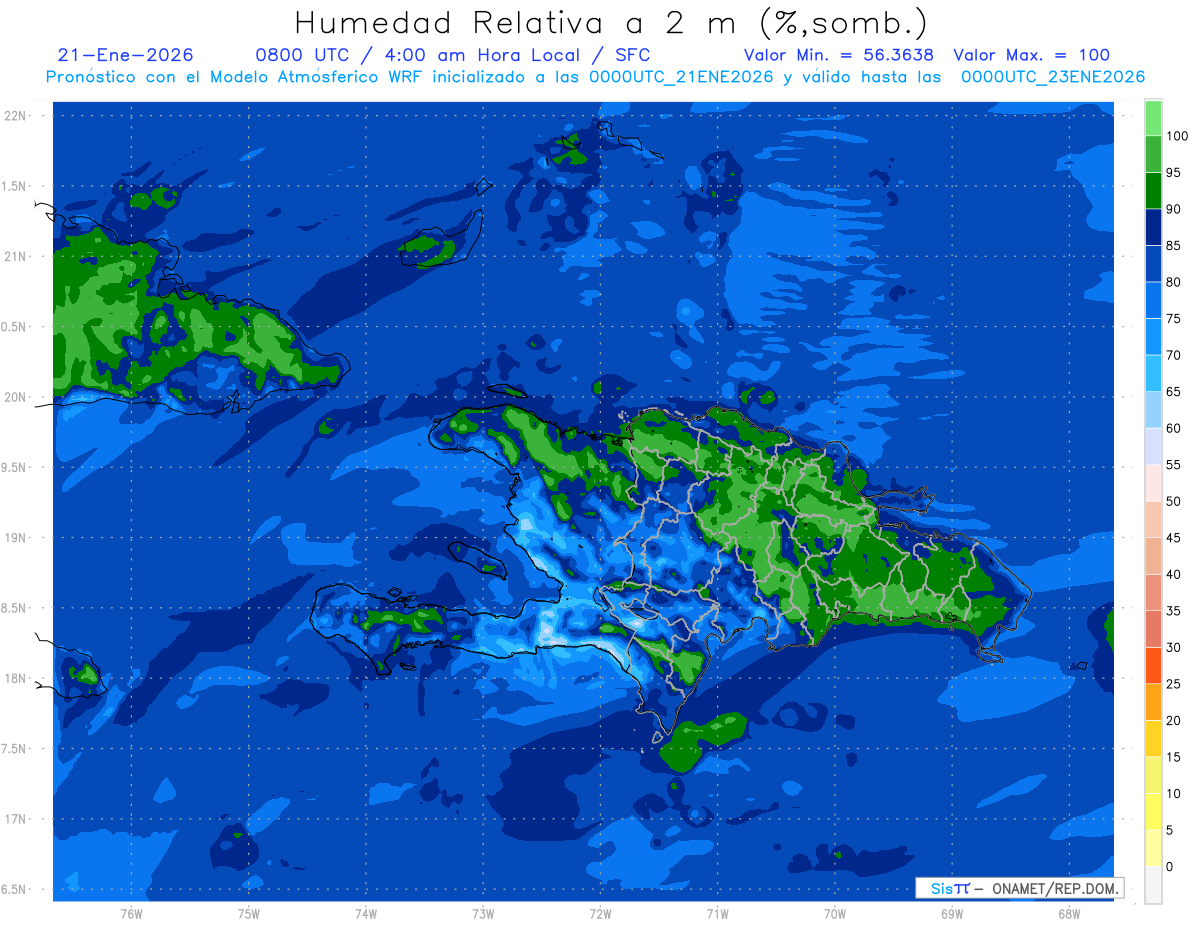Viewport: 1200px width, 927px height.
Task: Select valid-until time '0000UTC_23ENE2026'
Action: coord(1053,77)
